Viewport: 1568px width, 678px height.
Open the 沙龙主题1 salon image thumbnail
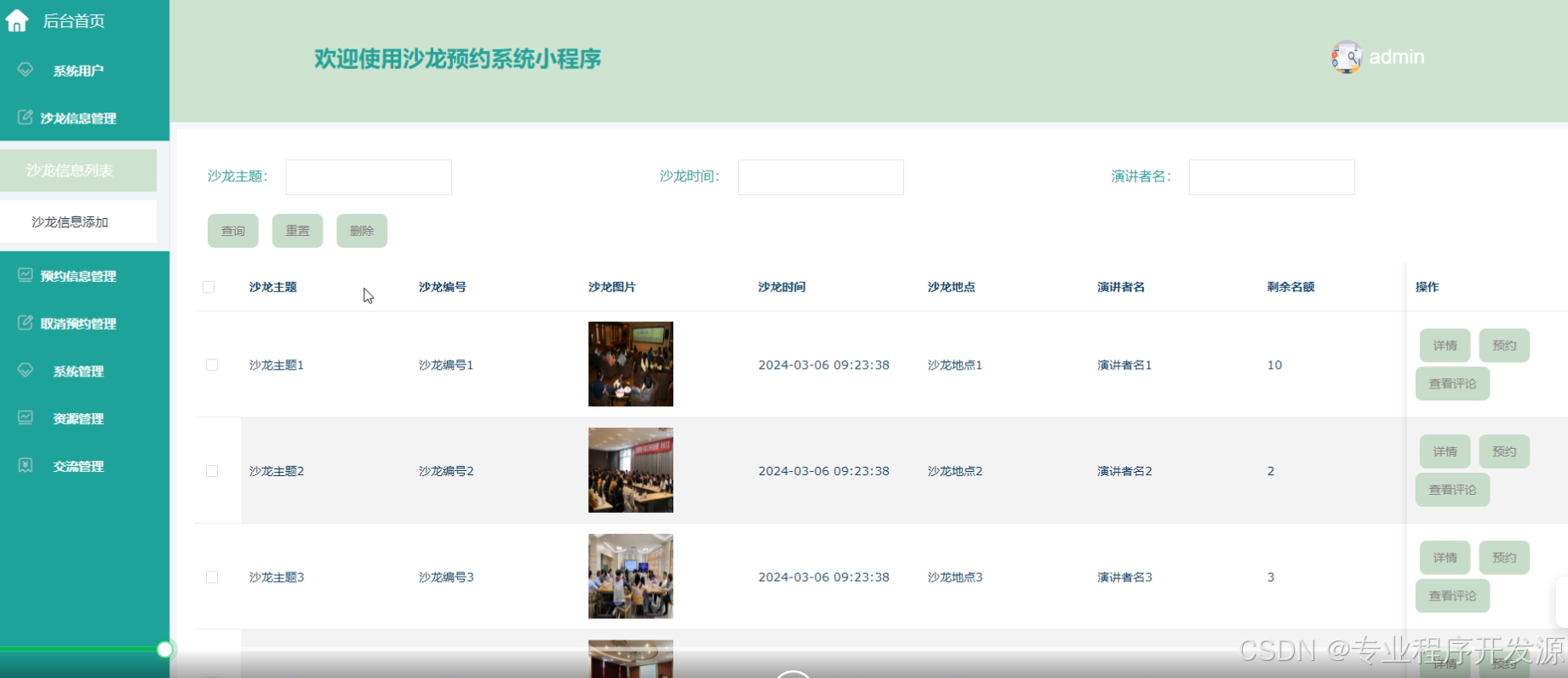pos(631,364)
